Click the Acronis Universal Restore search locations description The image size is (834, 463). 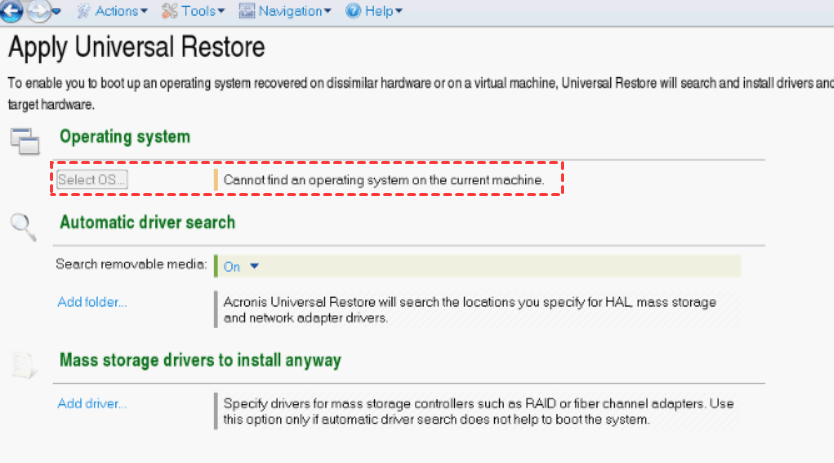coord(470,310)
